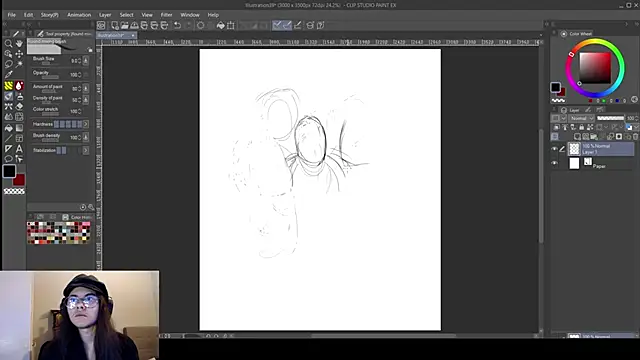Select the Ruler tool
This screenshot has height=360, width=640.
[8, 149]
